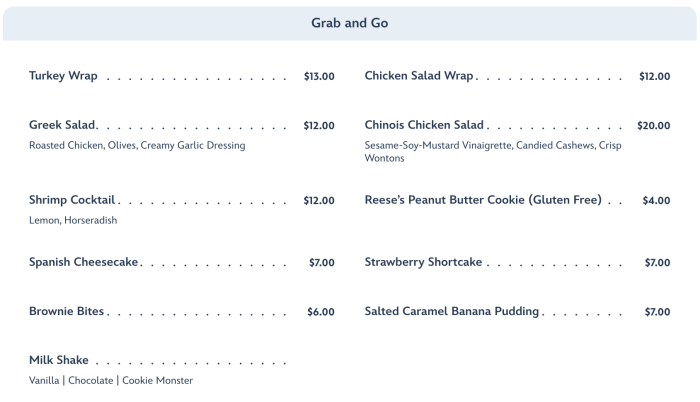This screenshot has width=700, height=402.
Task: Click the Shrimp Cocktail item name
Action: [x=72, y=200]
